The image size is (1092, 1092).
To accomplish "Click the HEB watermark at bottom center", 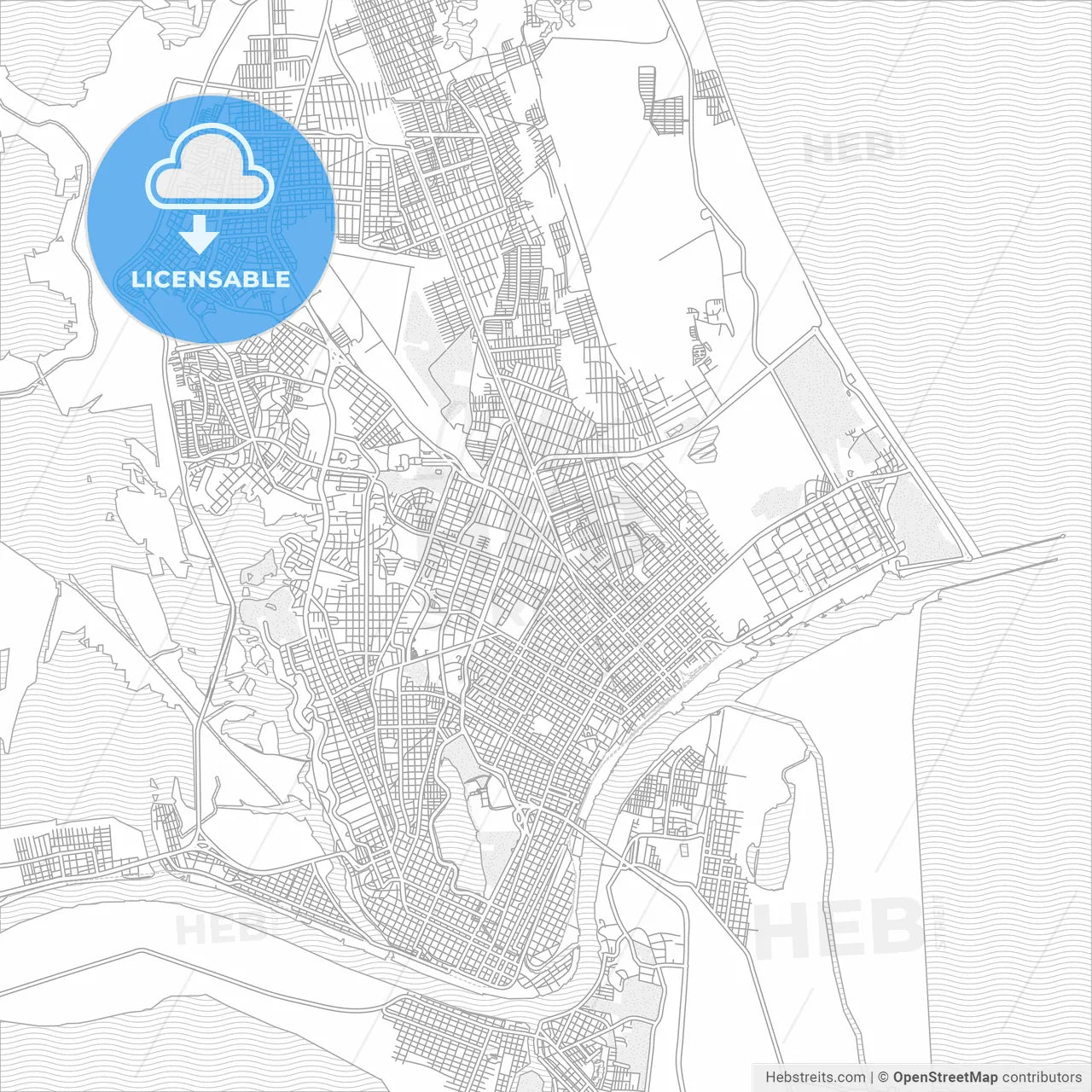I will pyautogui.click(x=840, y=928).
